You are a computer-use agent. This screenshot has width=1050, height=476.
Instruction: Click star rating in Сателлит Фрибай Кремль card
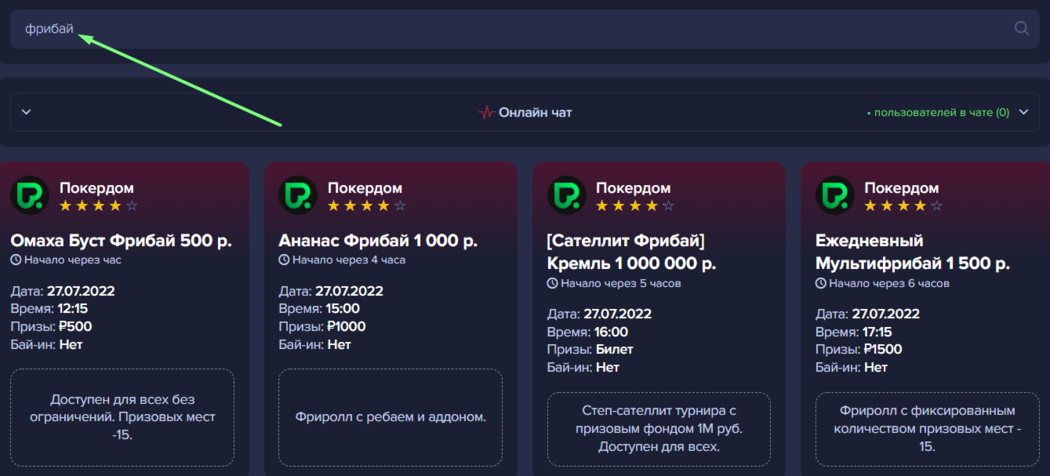click(x=635, y=206)
